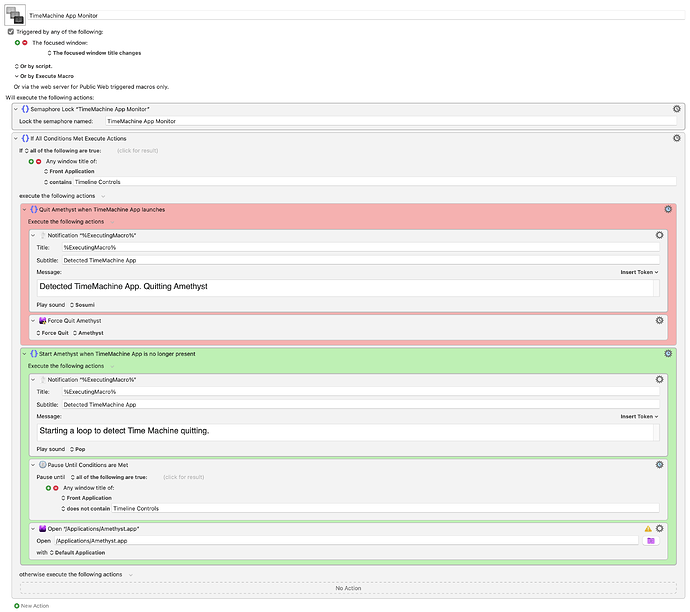The image size is (690, 612).
Task: Toggle the 'otherwise execute the following actions' chevron
Action: 131,575
